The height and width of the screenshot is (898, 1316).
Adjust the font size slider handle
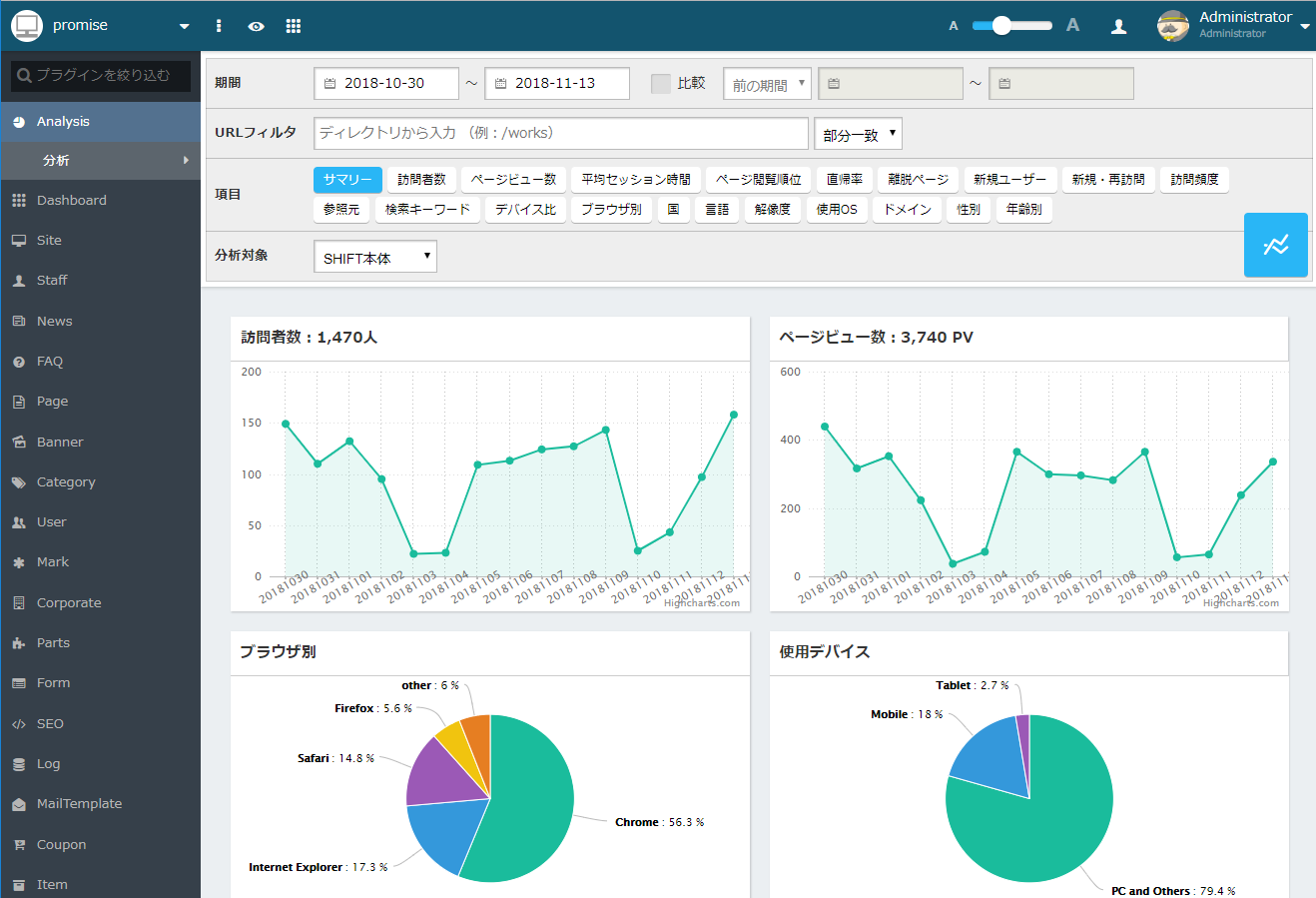[1002, 26]
